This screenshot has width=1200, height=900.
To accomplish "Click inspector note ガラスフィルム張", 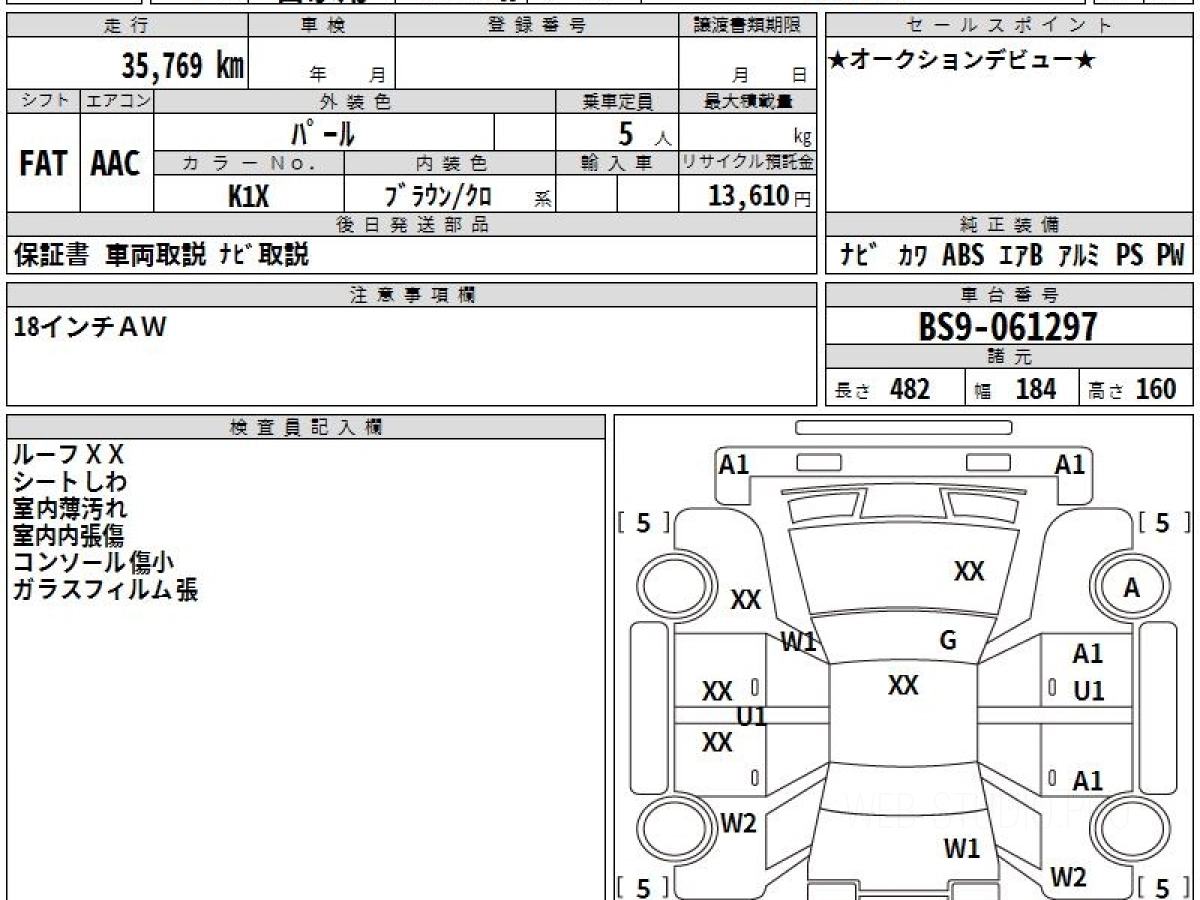I will 105,590.
